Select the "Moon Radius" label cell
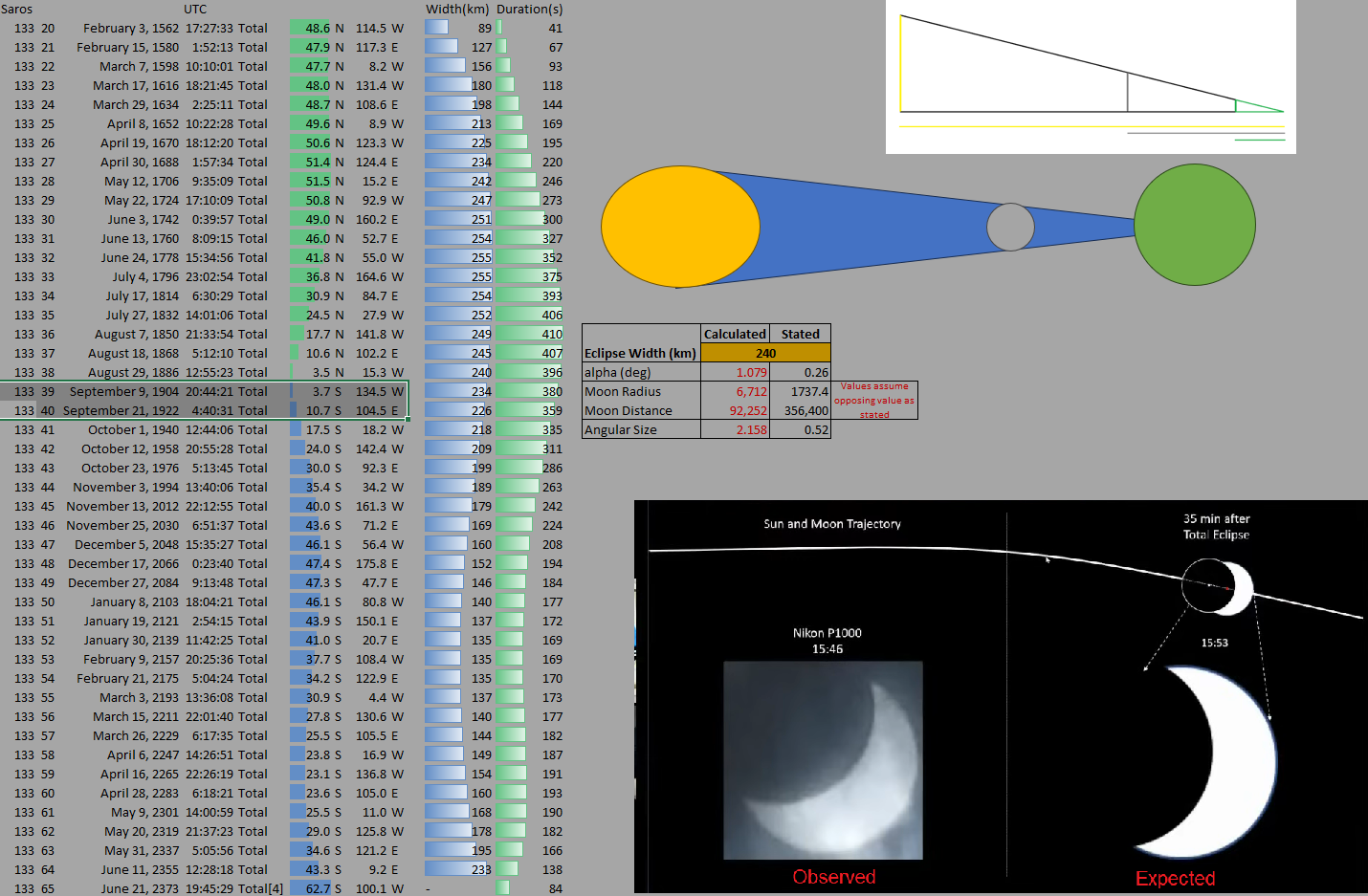 641,391
